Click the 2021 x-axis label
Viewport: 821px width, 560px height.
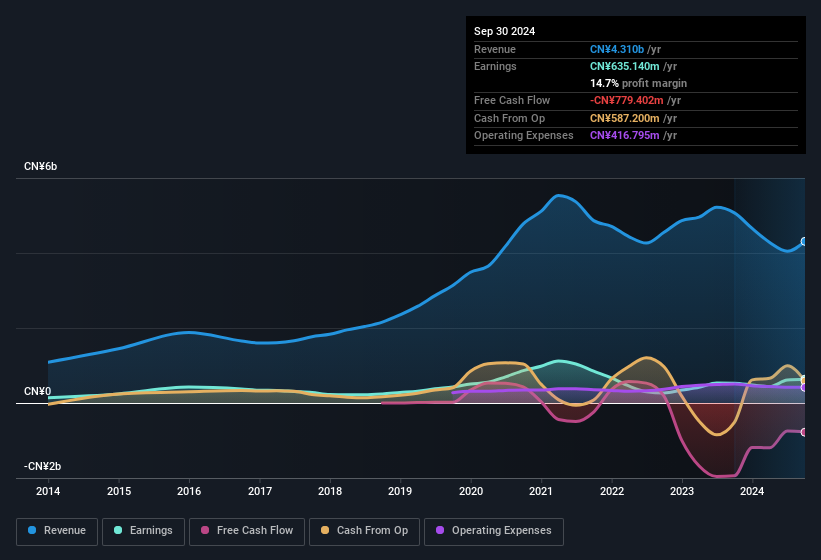[541, 491]
